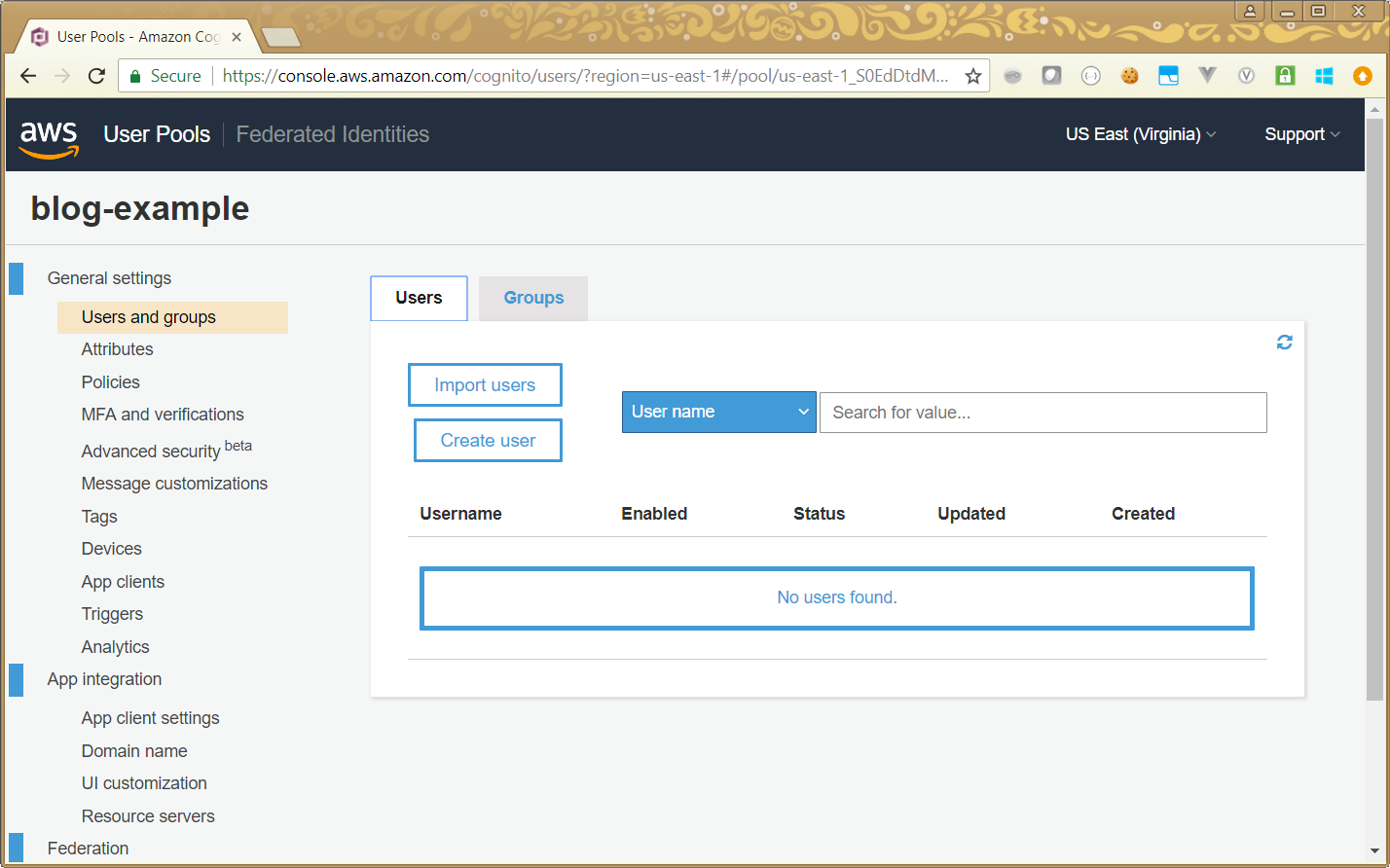Click the Search for value input field
Image resolution: width=1390 pixels, height=868 pixels.
pyautogui.click(x=1042, y=413)
